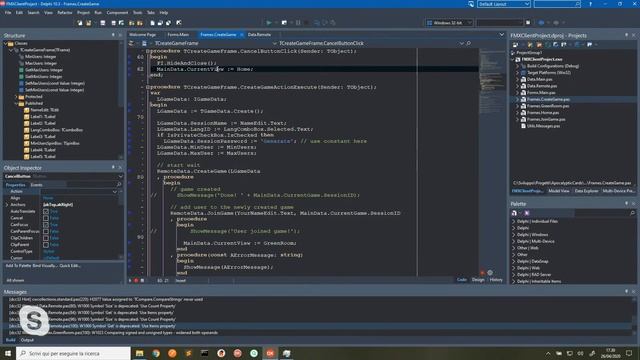Screen dimensions: 640x360
Task: Pin the Object Inspector panel
Action: 113,167
